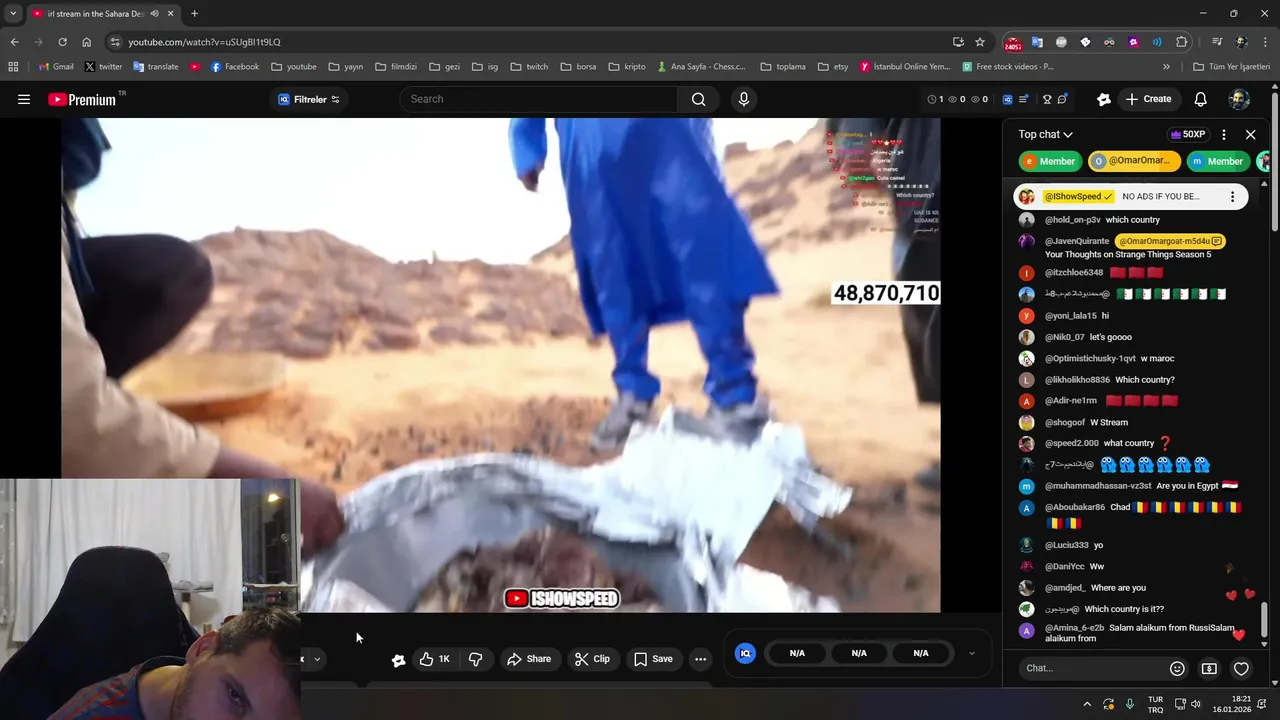The height and width of the screenshot is (720, 1280).
Task: Open vidIQ chat bubble icon
Action: (x=1063, y=99)
